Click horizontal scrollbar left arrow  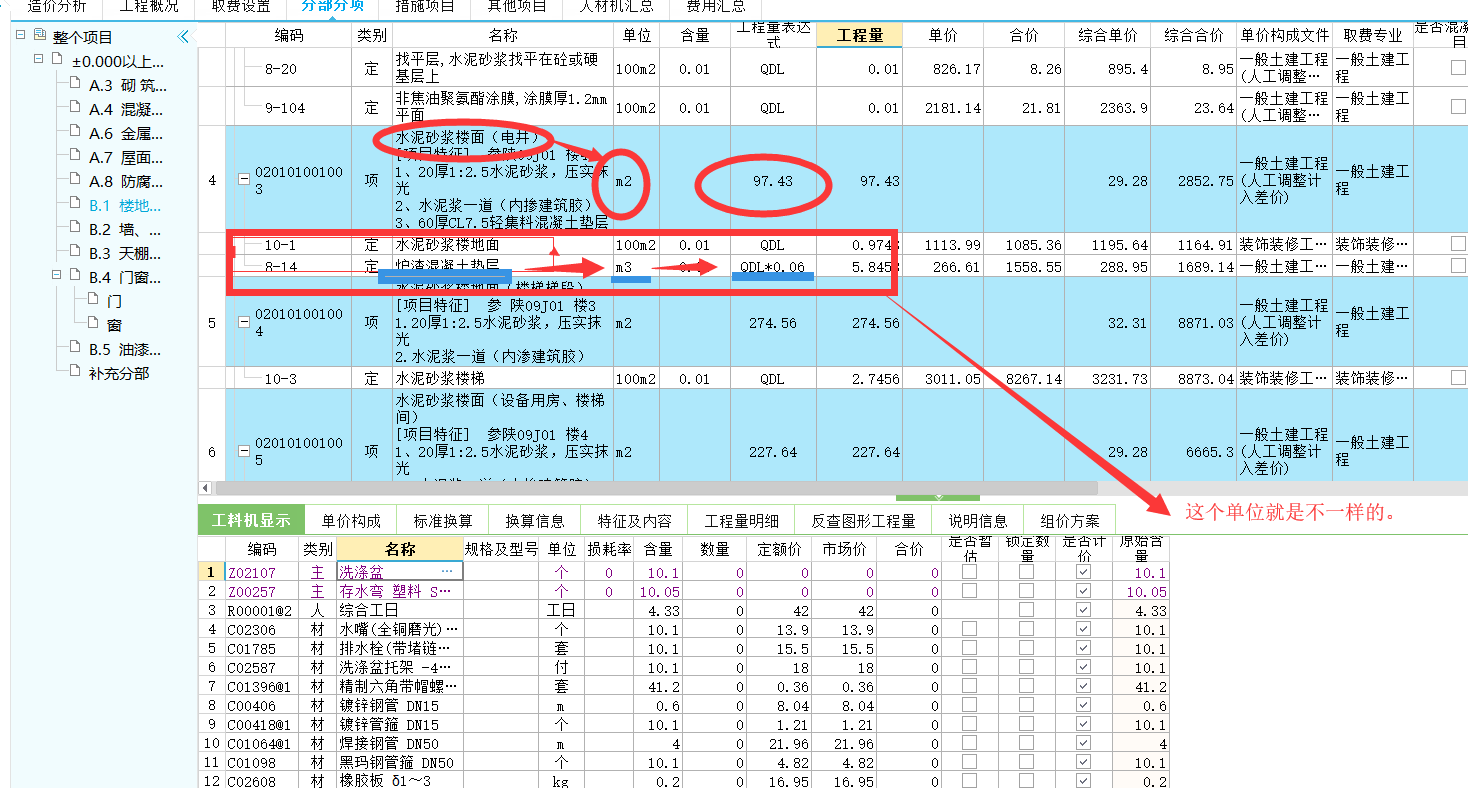pos(206,488)
